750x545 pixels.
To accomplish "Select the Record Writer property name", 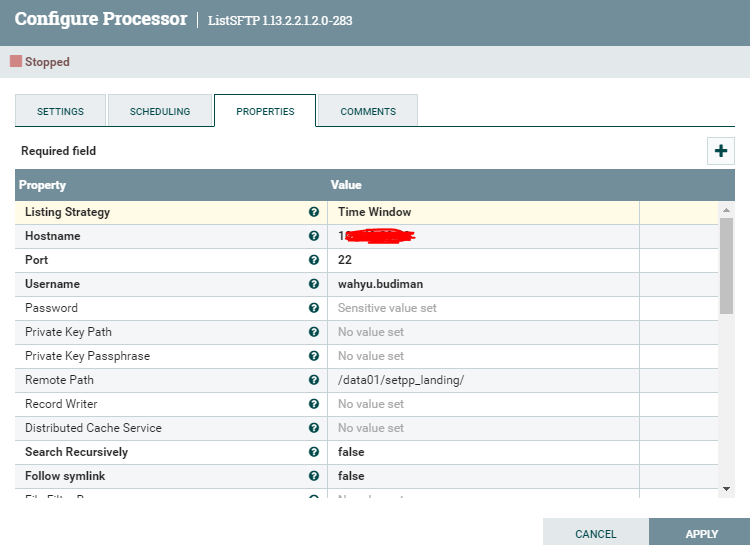I will pos(61,404).
